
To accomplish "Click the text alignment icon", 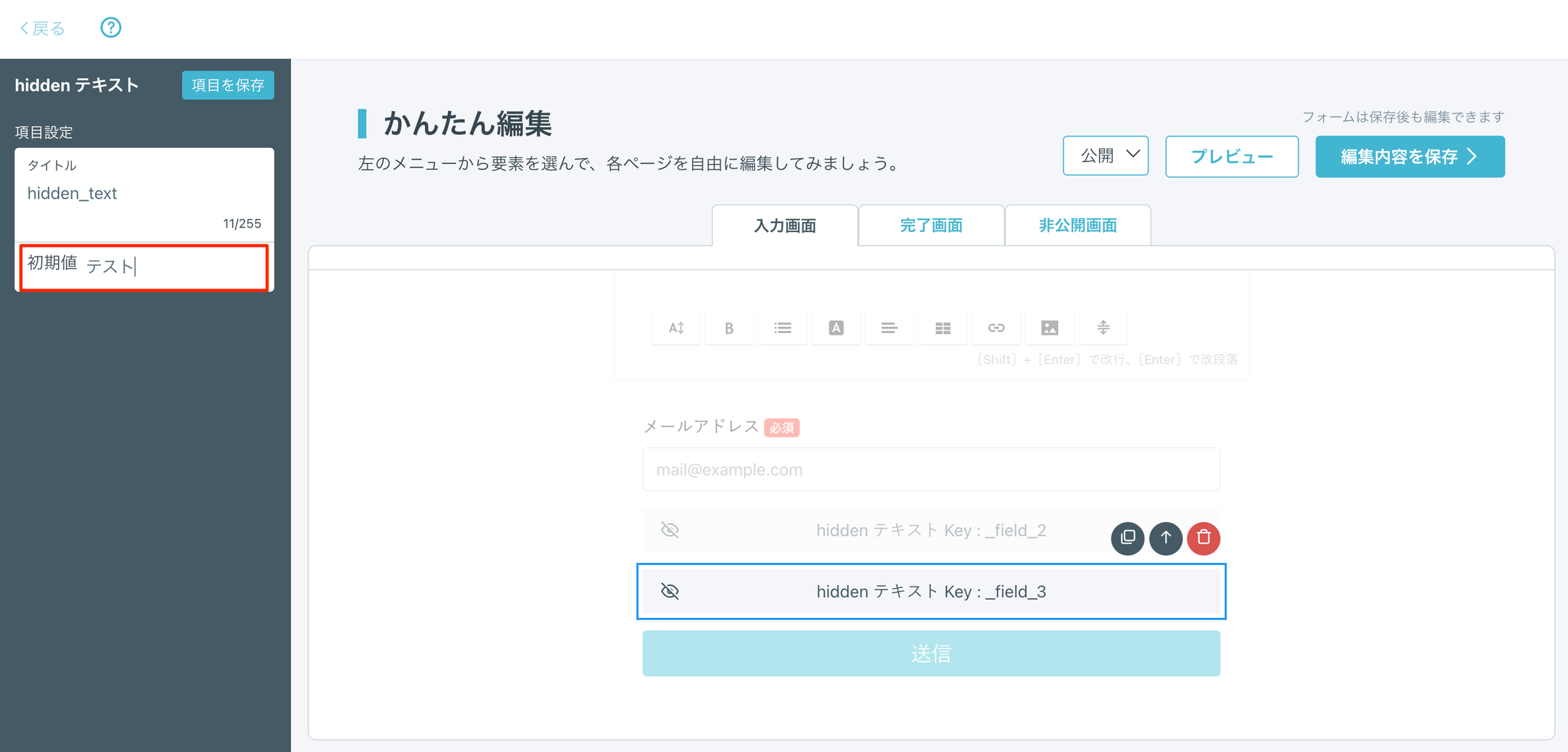I will pos(889,328).
